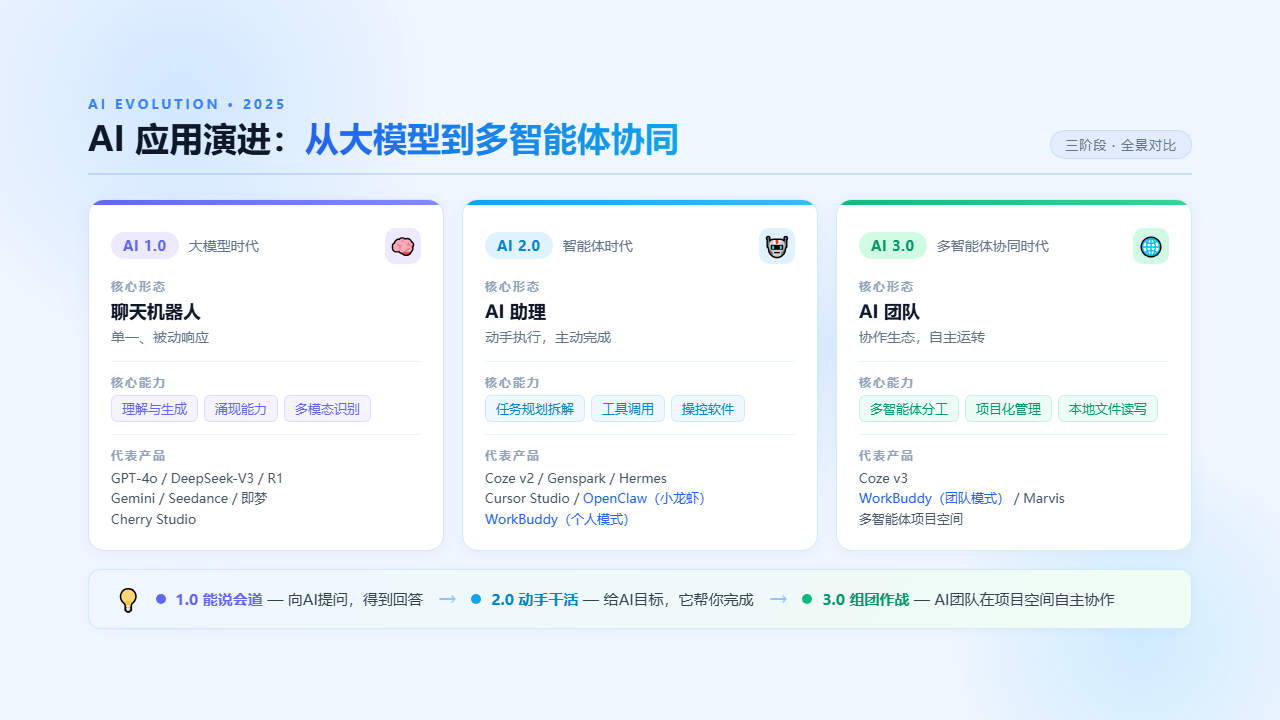
Task: Click the blue dot before 2.0 动手干活
Action: click(x=476, y=599)
